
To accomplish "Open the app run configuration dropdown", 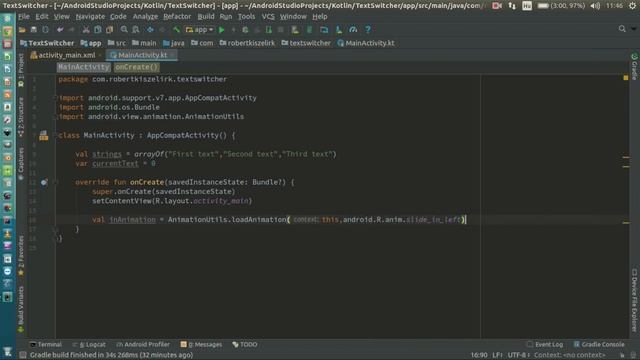I will pyautogui.click(x=199, y=30).
